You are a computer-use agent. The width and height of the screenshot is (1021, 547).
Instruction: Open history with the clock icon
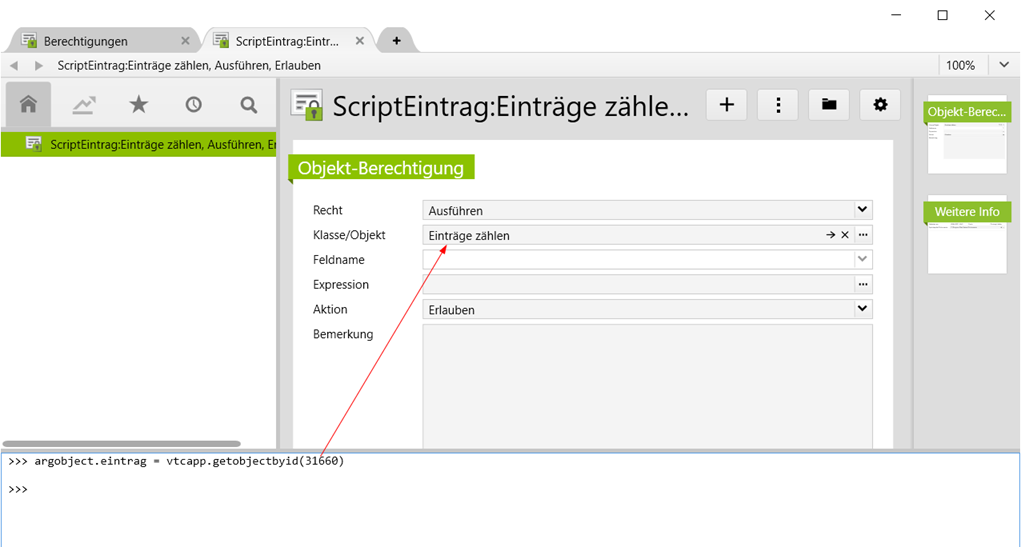193,104
